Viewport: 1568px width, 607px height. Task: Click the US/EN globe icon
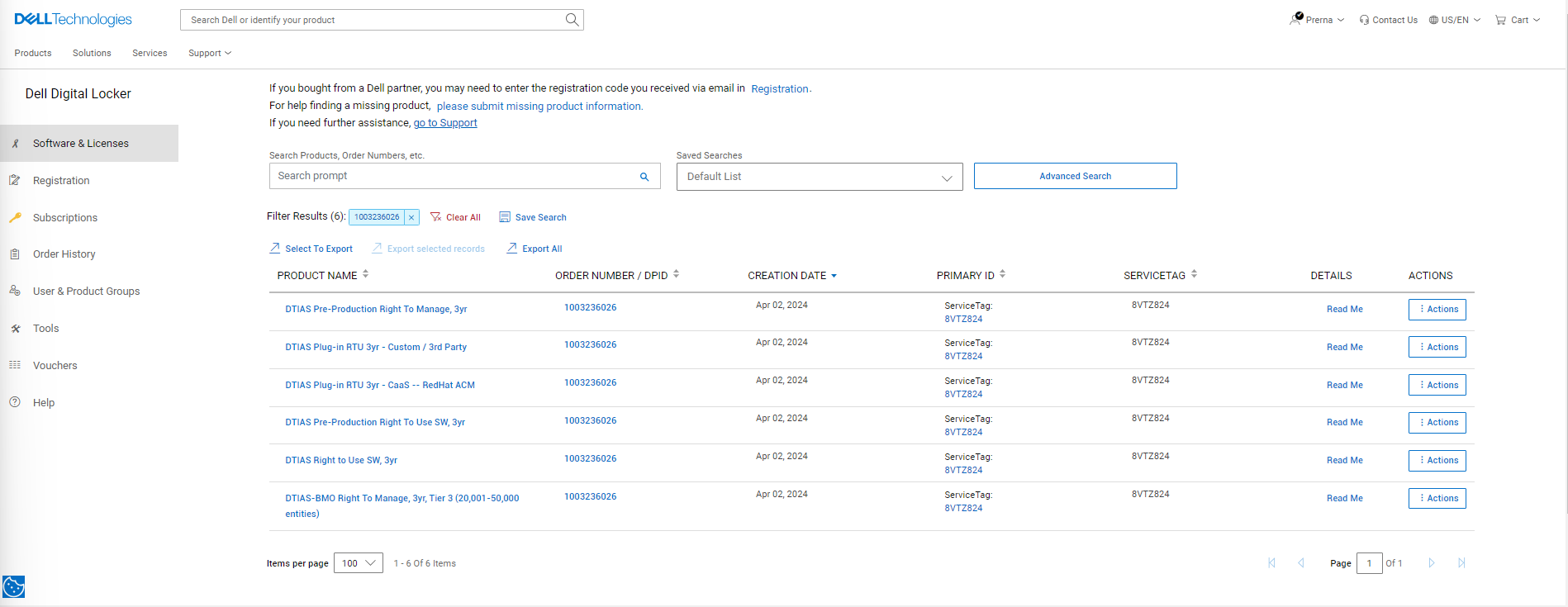point(1433,20)
